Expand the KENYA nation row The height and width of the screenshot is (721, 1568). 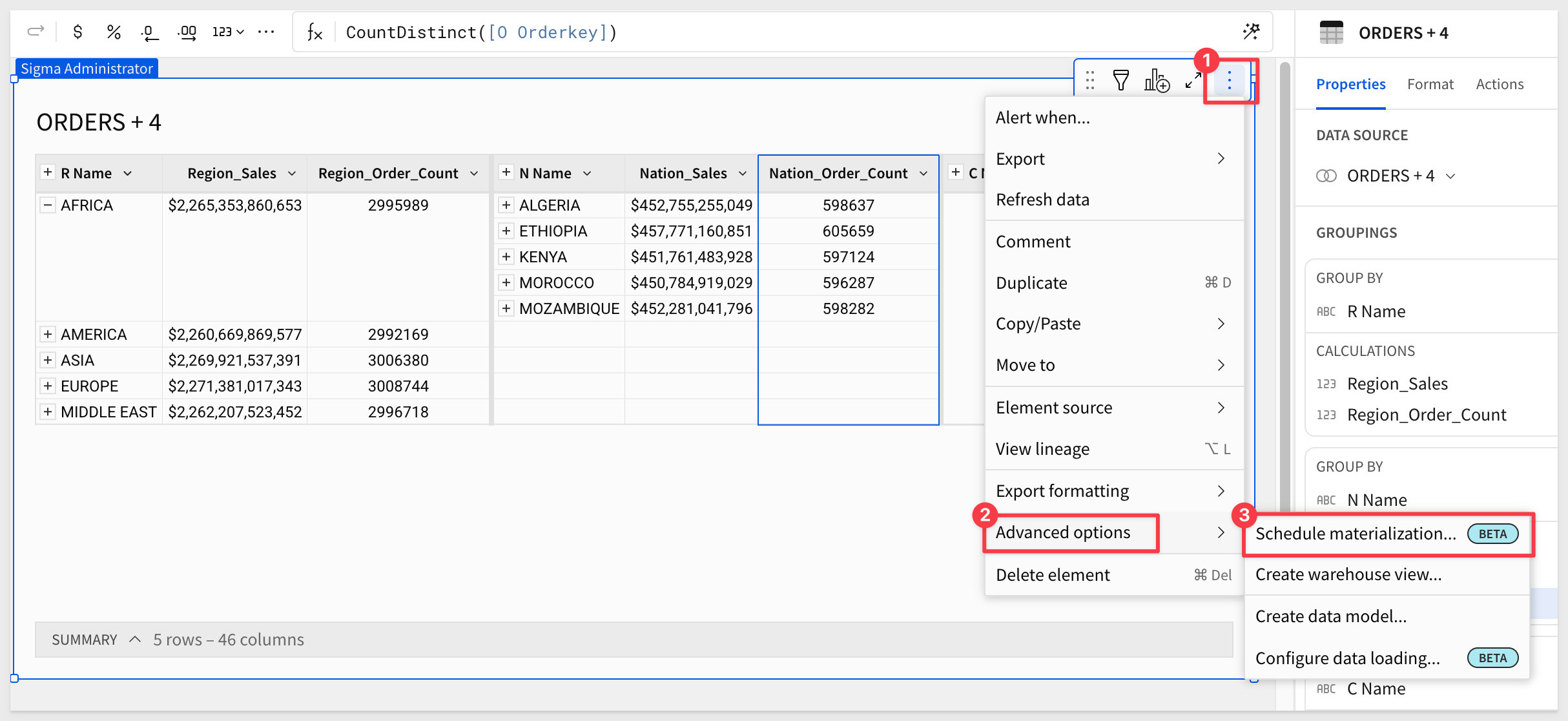pyautogui.click(x=506, y=256)
